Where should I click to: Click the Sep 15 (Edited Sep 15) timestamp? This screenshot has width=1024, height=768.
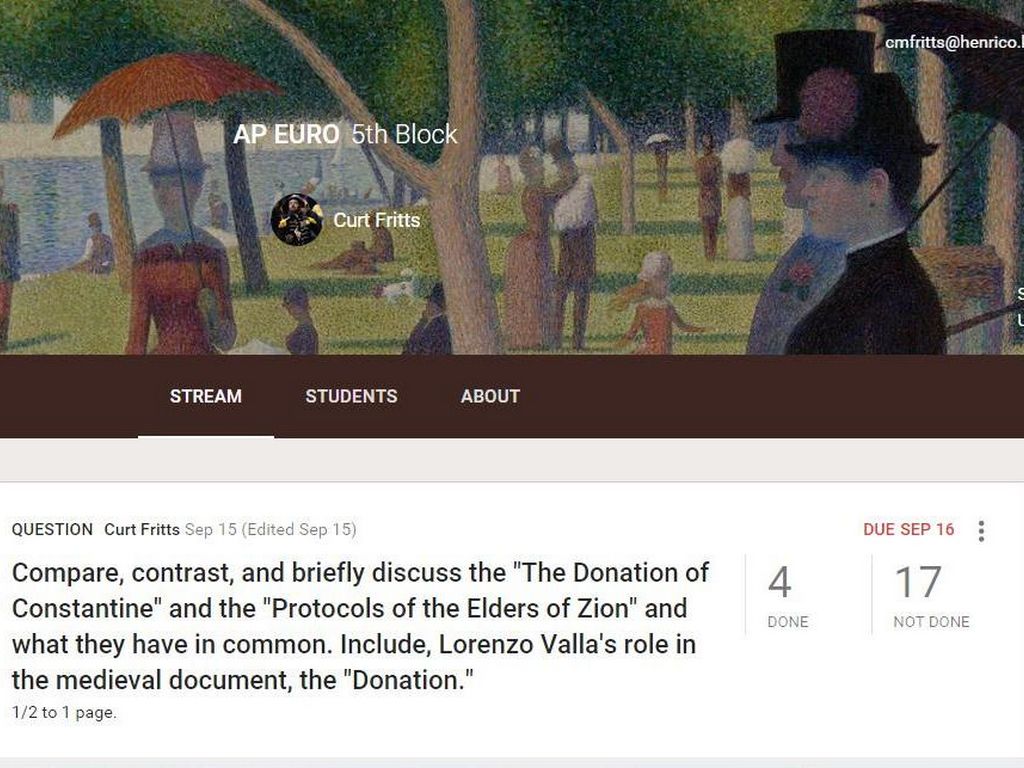click(270, 530)
